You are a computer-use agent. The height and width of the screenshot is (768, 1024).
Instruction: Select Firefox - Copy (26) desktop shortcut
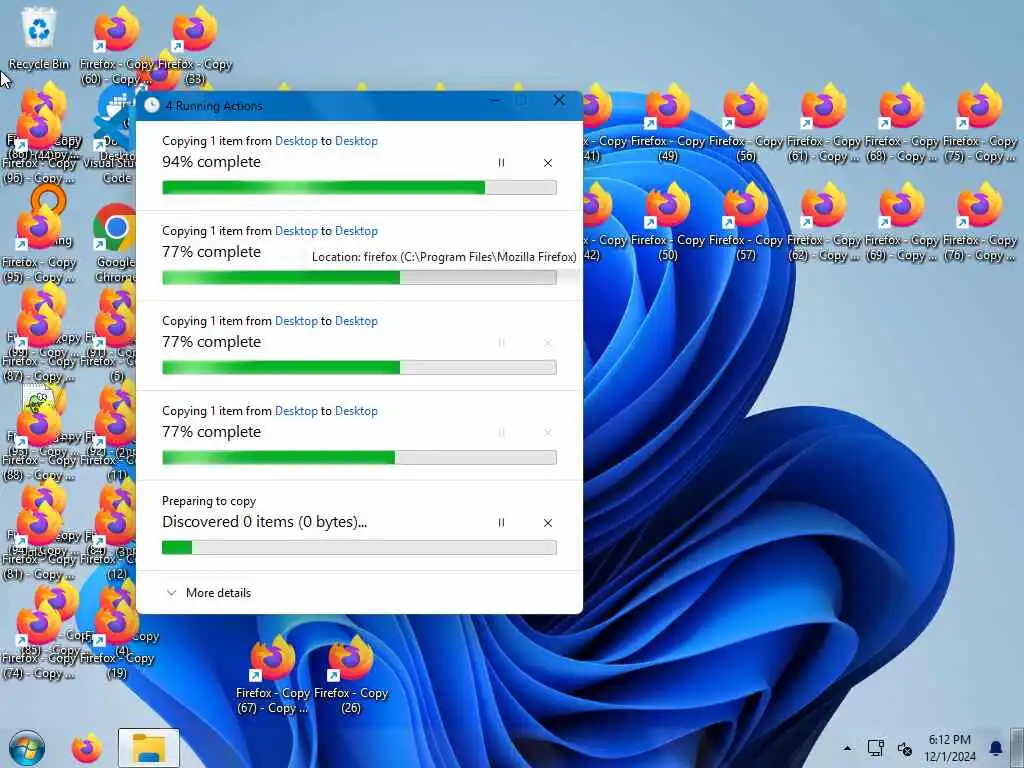tap(351, 675)
